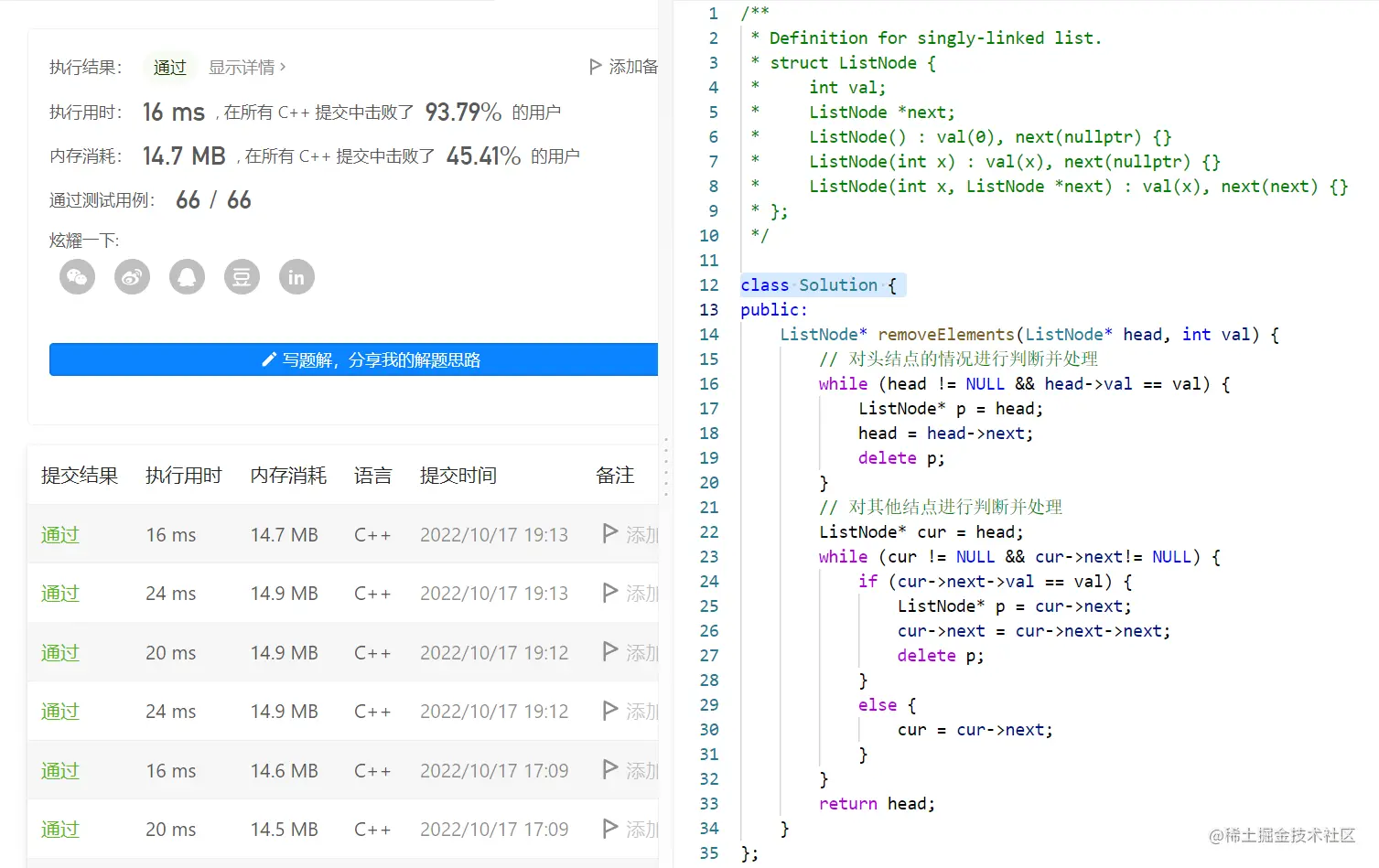Click the 内存消耗 column header
The height and width of the screenshot is (868, 1379).
[288, 476]
